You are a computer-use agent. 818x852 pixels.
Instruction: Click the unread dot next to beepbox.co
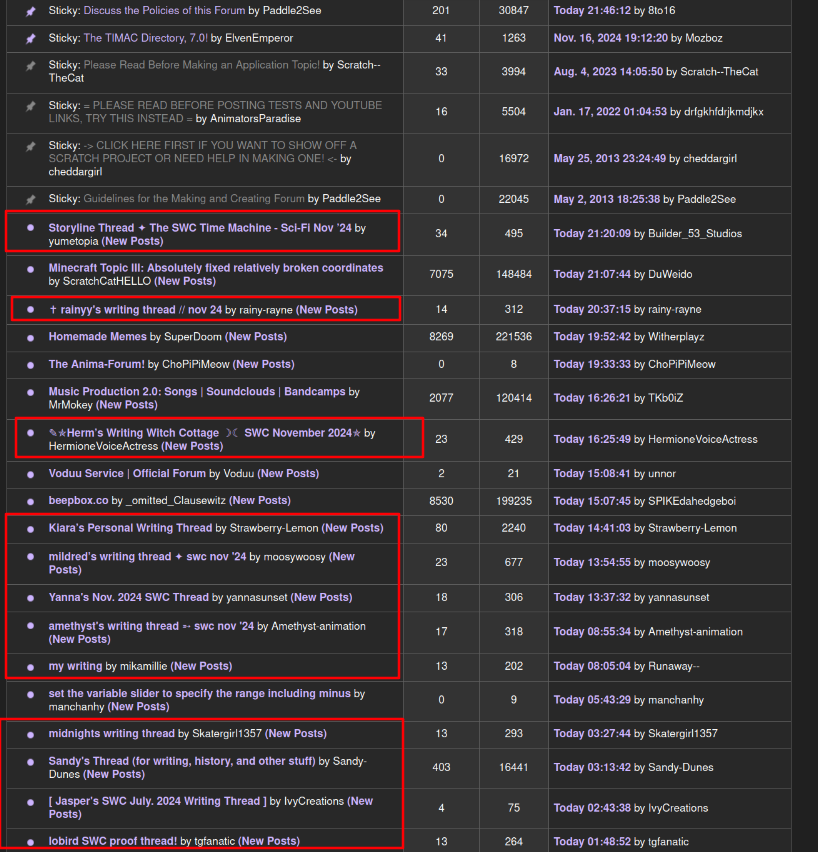click(x=30, y=500)
